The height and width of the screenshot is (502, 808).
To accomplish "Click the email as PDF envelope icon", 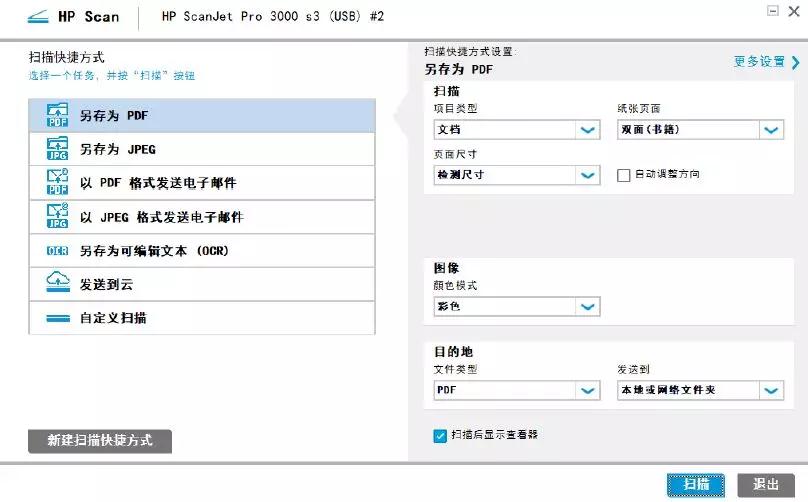I will pos(57,181).
